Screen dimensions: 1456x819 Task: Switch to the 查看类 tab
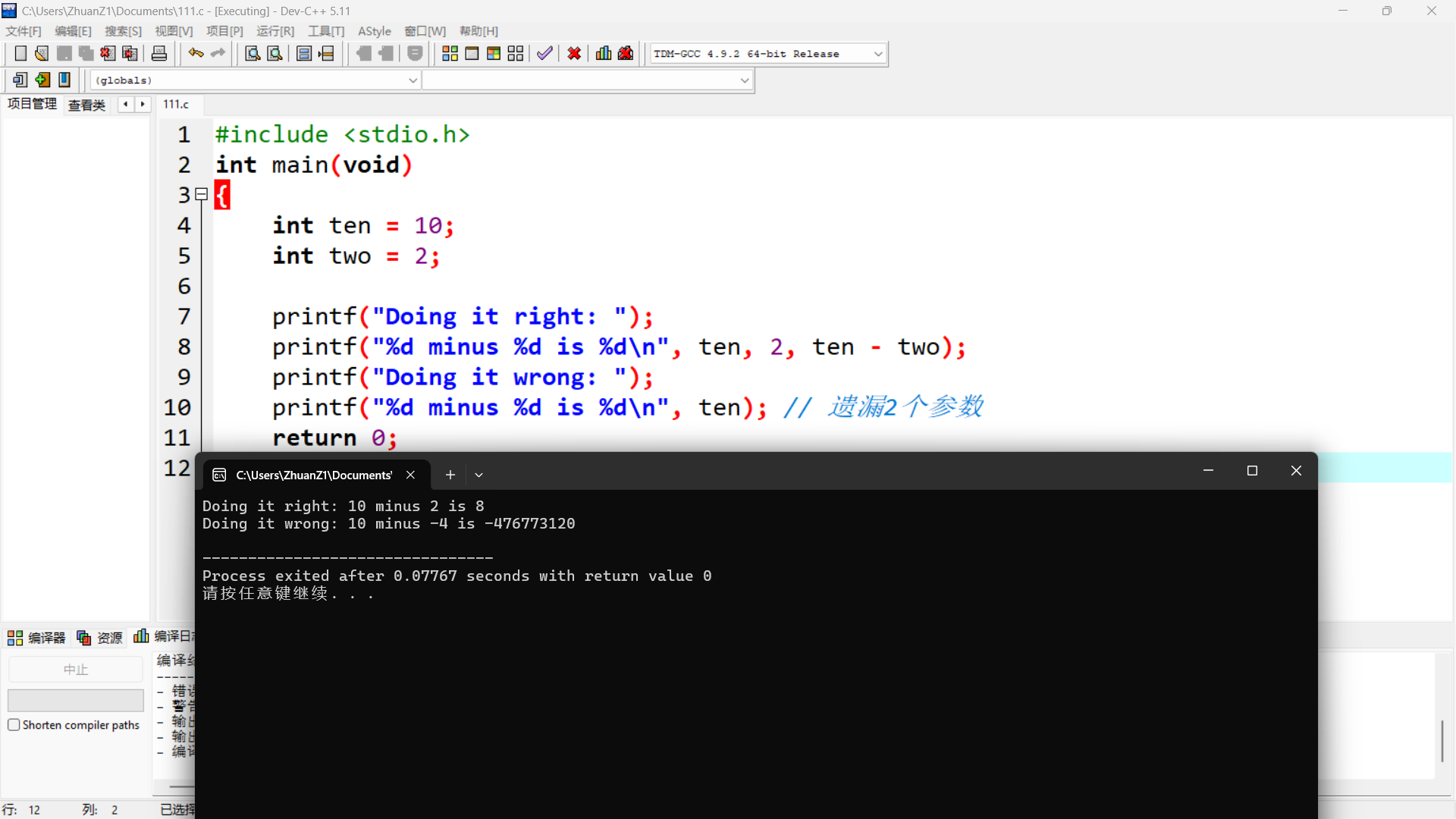pyautogui.click(x=86, y=105)
